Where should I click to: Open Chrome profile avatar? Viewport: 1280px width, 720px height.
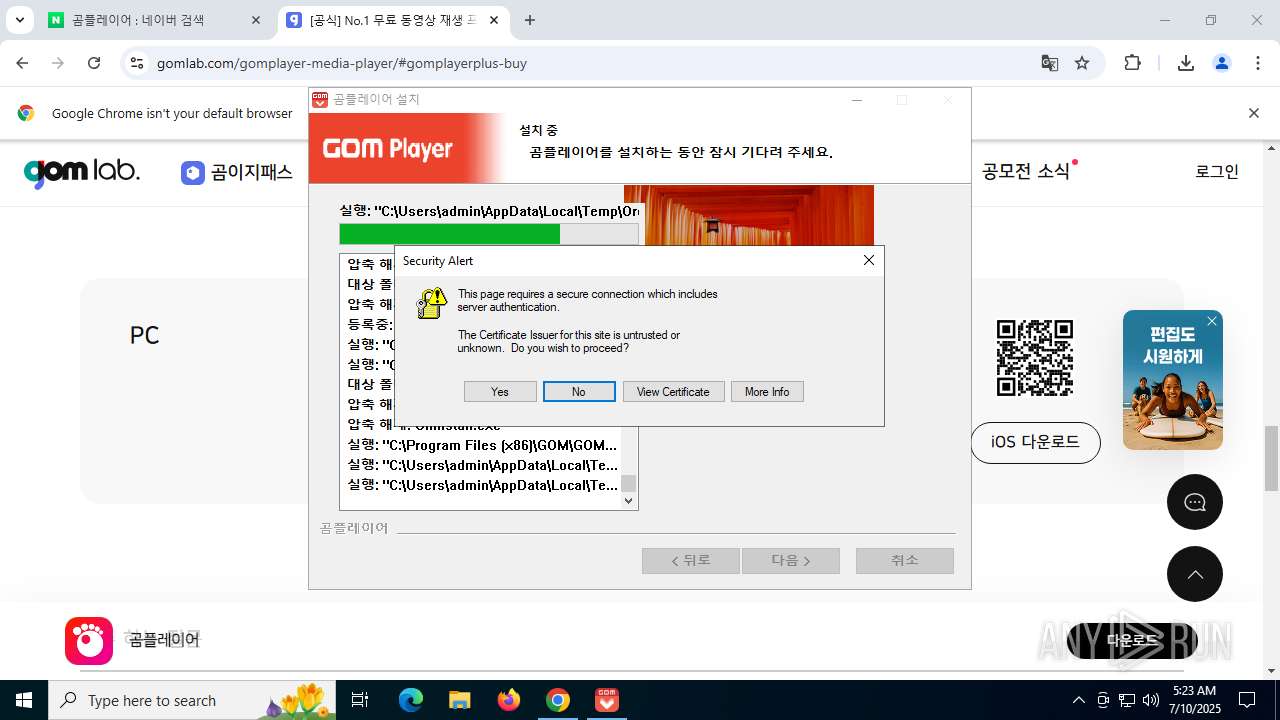1222,63
